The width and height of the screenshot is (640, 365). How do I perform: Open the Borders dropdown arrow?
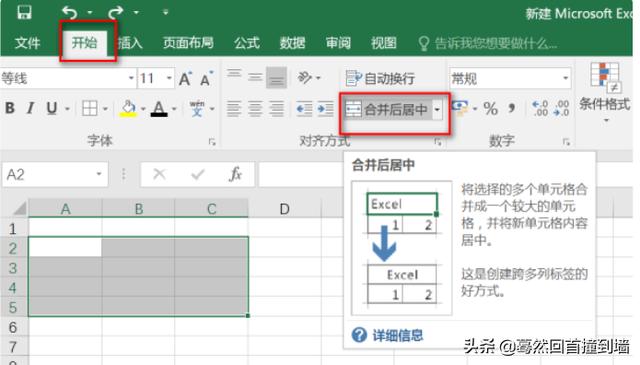coord(105,109)
